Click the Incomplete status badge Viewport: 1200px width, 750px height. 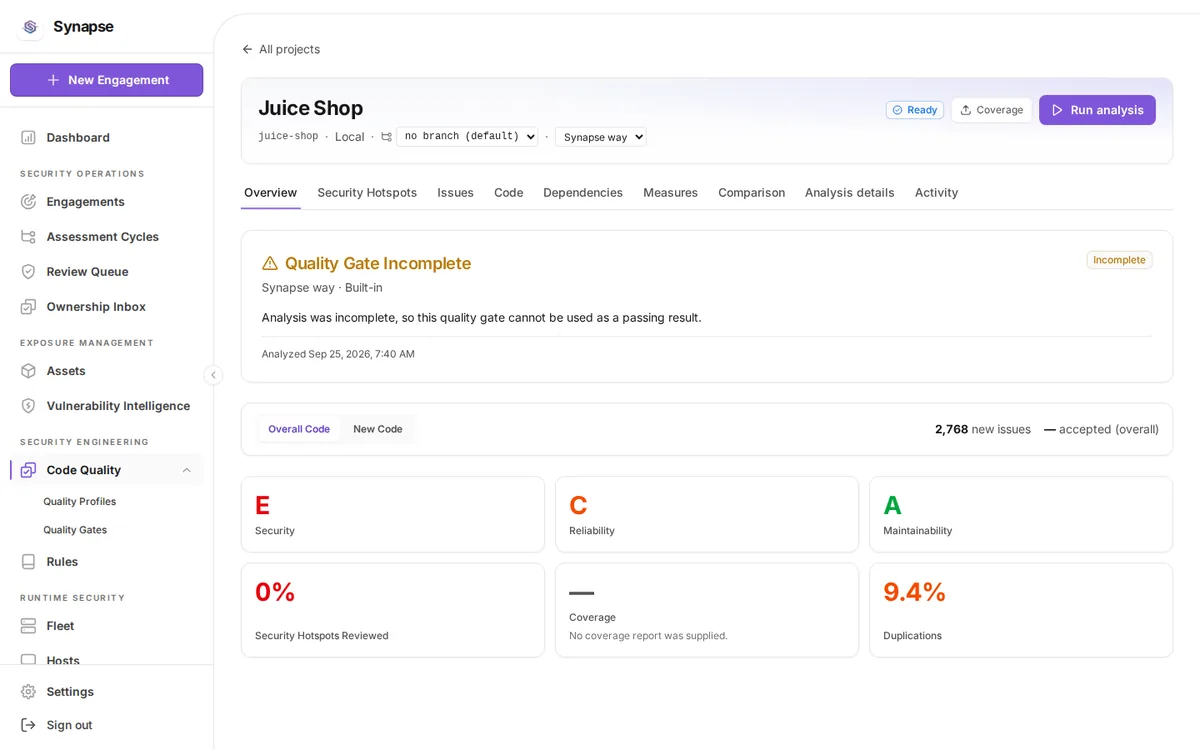(1119, 260)
